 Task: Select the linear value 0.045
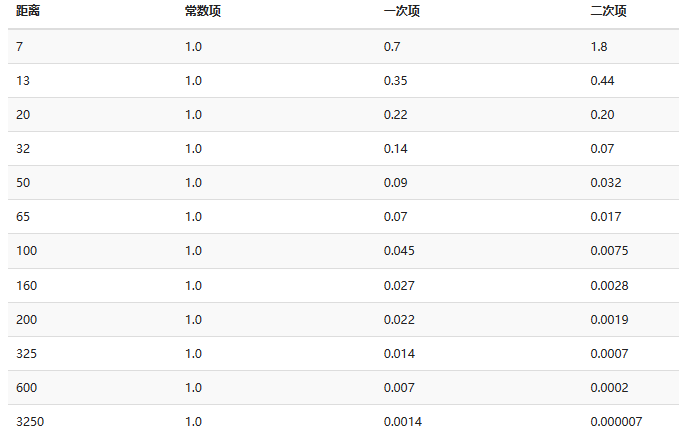(399, 251)
